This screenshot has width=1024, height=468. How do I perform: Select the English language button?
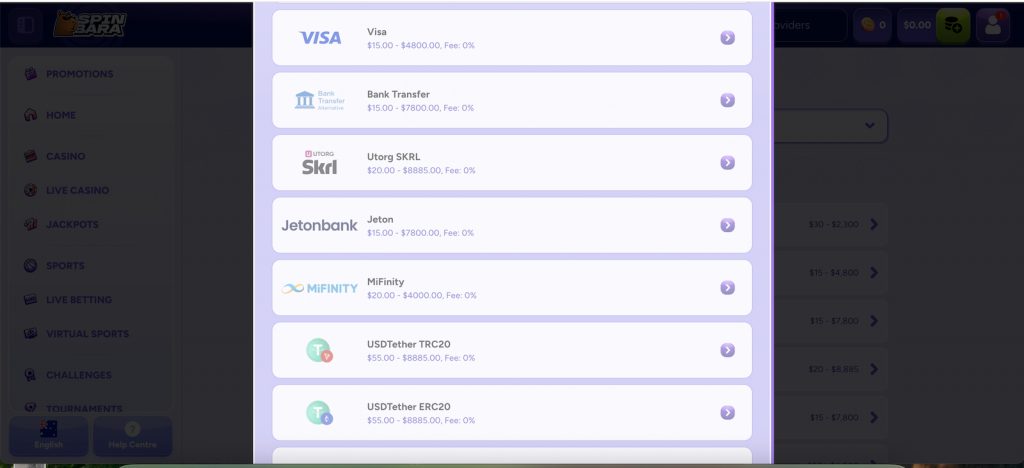(x=48, y=436)
